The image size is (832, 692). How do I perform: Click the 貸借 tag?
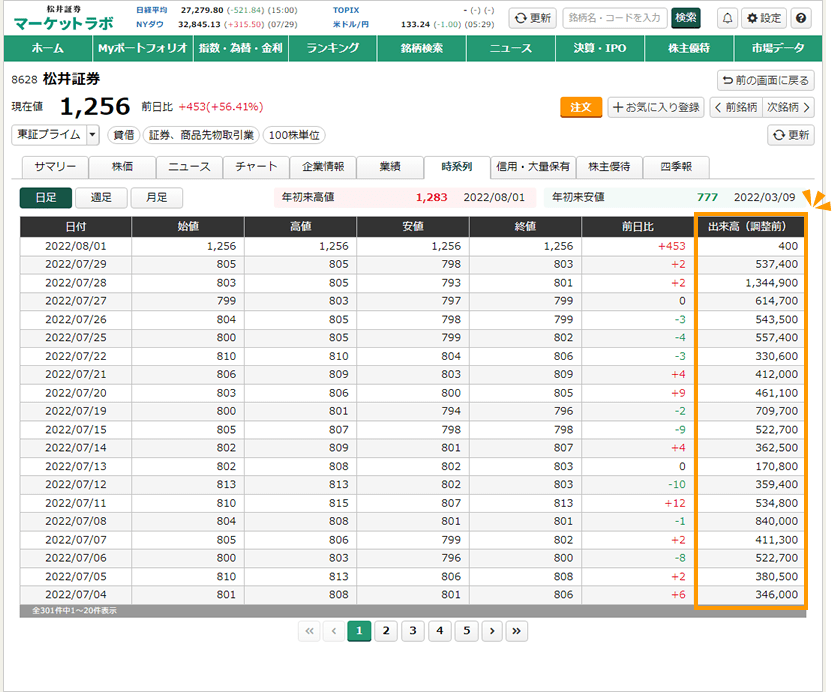click(x=124, y=135)
